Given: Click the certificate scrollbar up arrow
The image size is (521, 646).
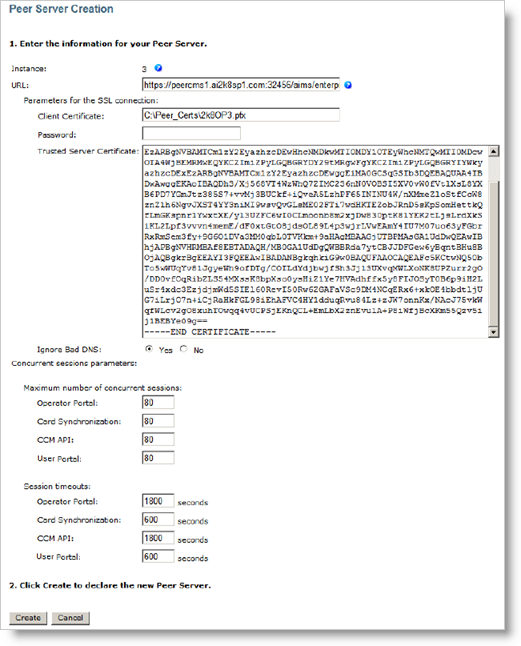Looking at the screenshot, I should [x=493, y=151].
